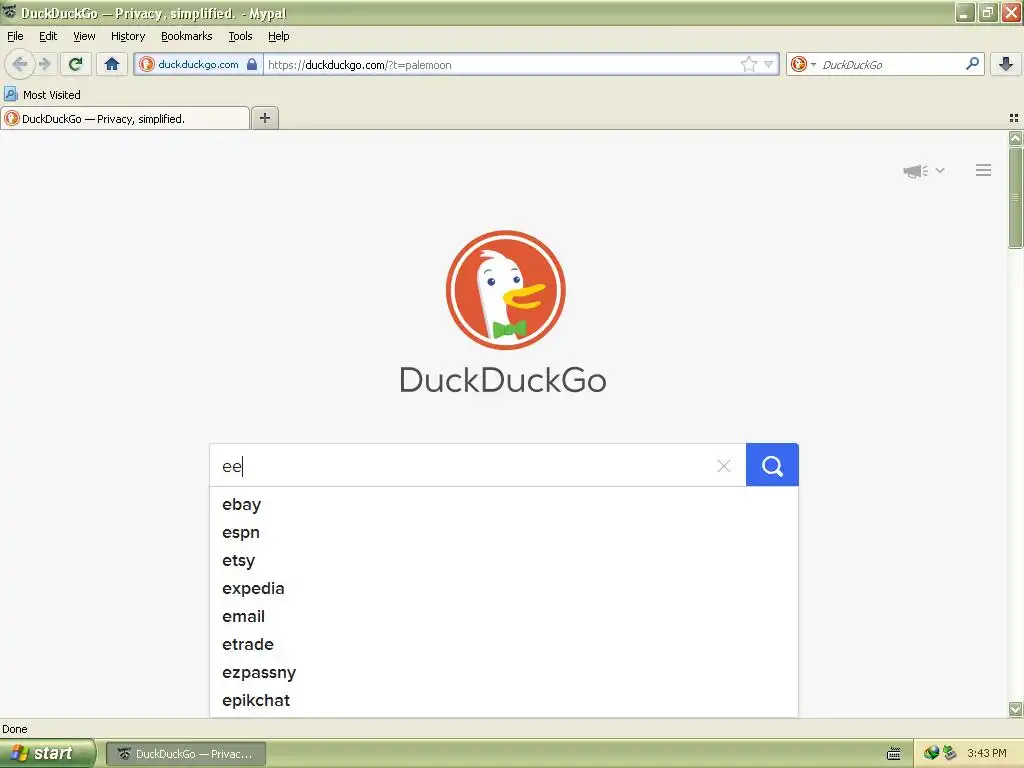
Task: Choose the 'etrade' suggestion
Action: click(504, 645)
